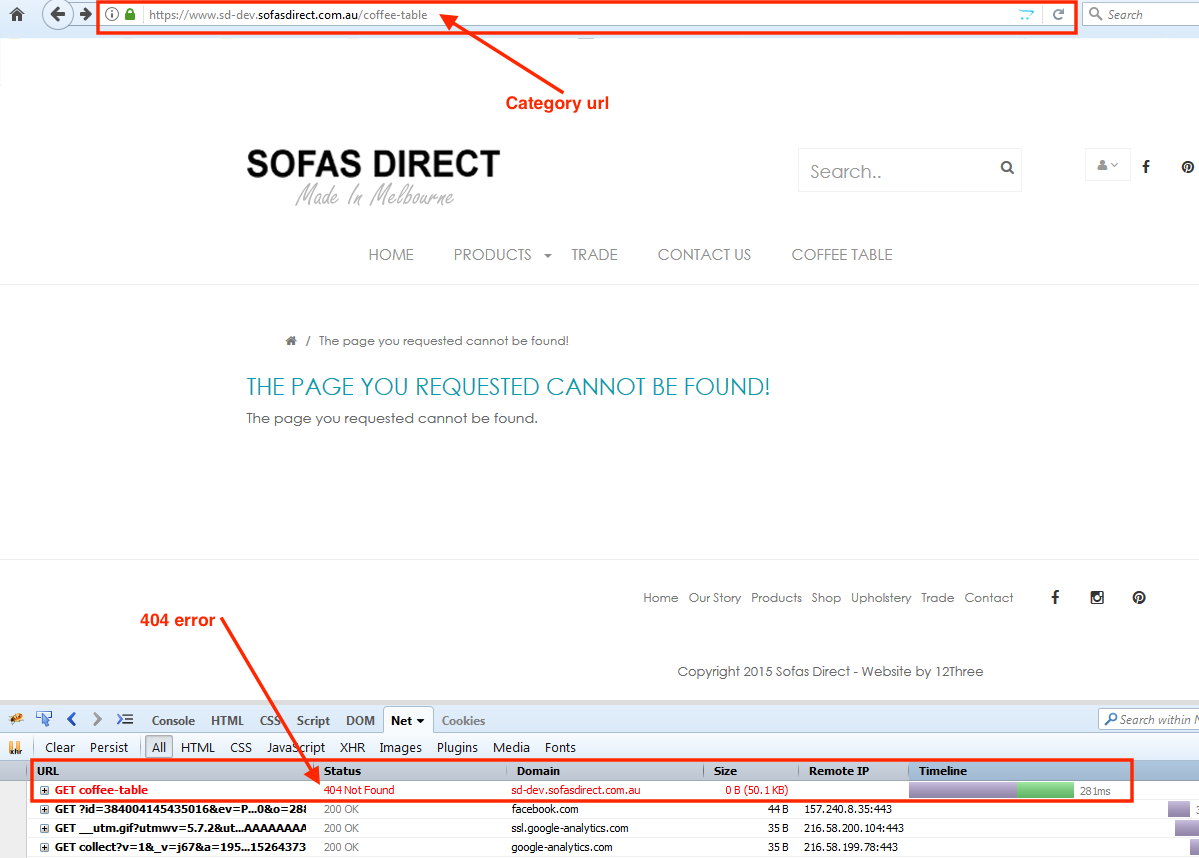Open the PRODUCTS navigation menu item

(492, 255)
